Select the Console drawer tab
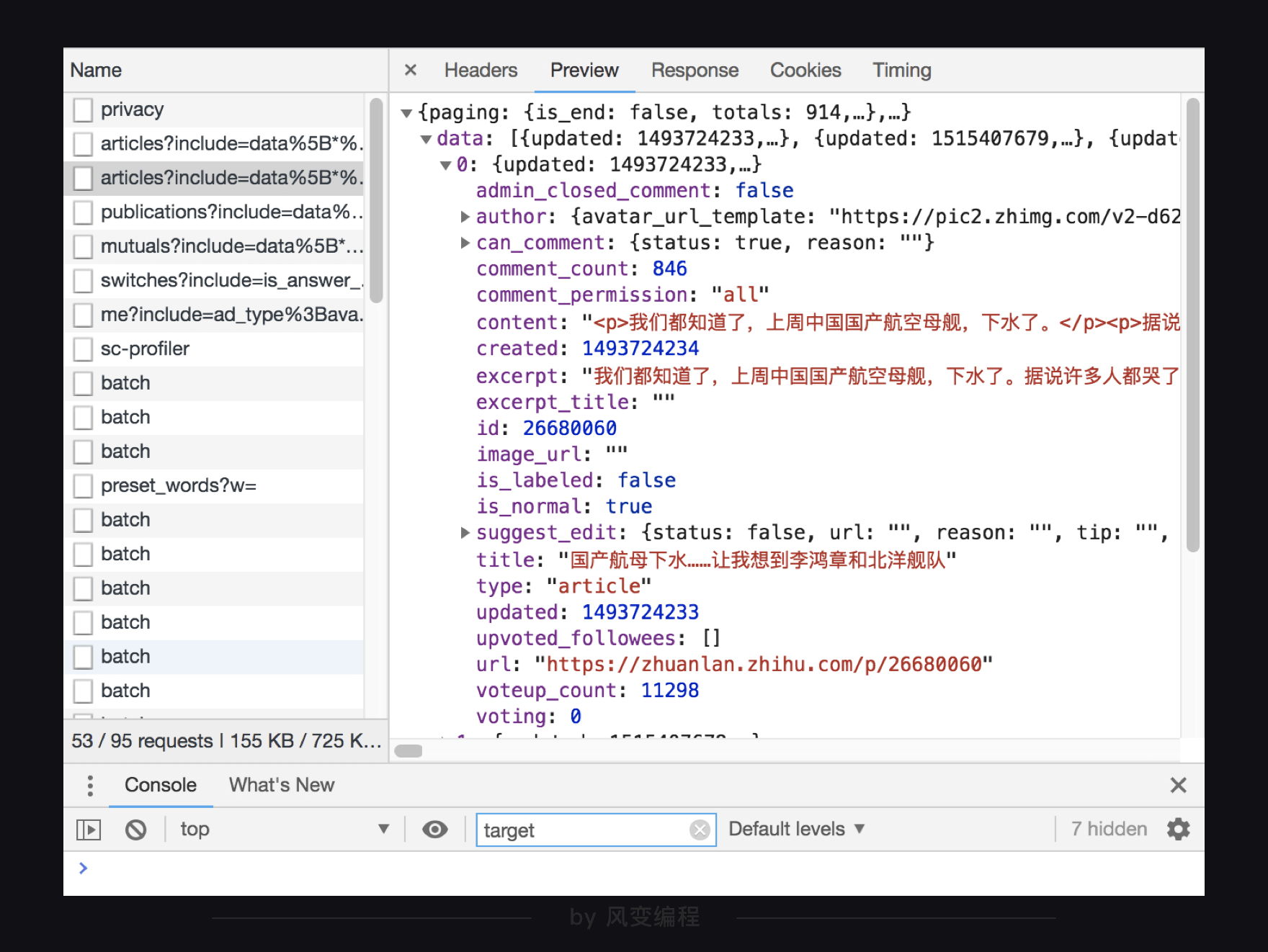This screenshot has height=952, width=1268. pos(161,785)
